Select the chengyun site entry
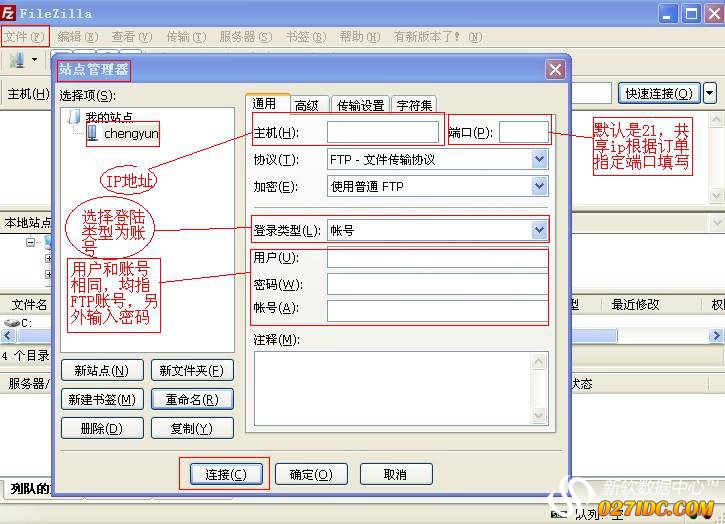 (123, 134)
